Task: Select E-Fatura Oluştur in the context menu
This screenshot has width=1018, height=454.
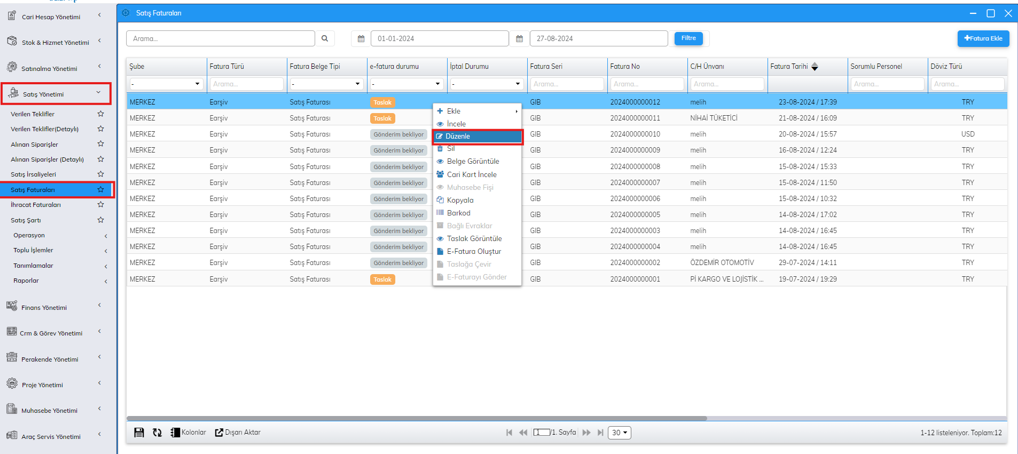Action: point(473,252)
